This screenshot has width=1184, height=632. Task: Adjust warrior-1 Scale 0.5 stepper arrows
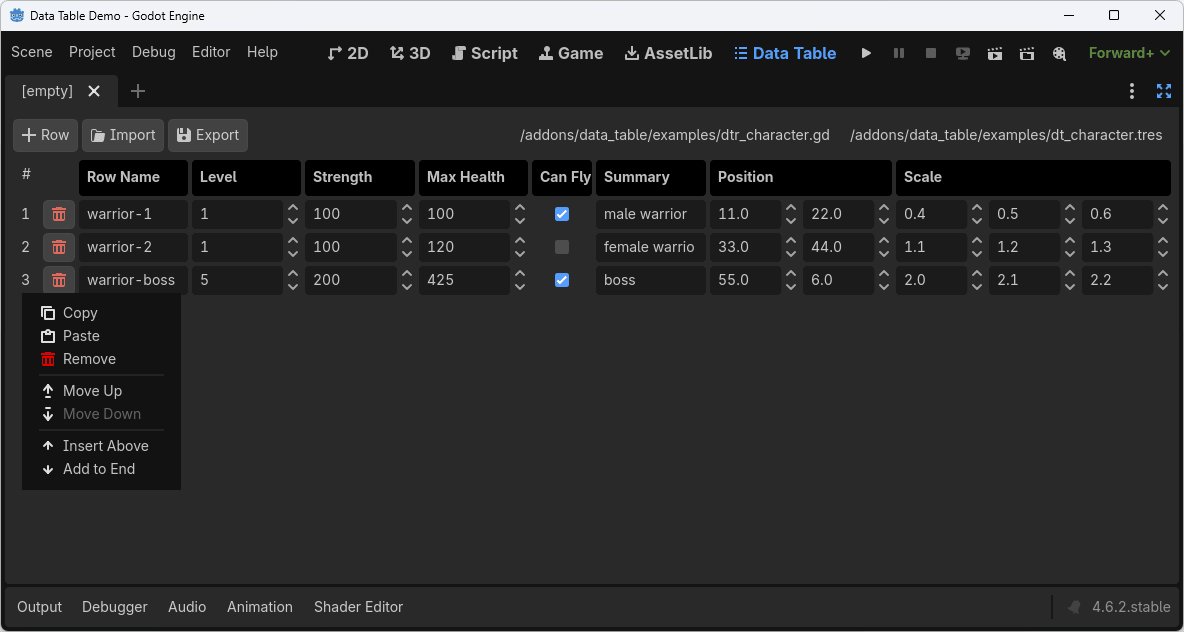1070,214
